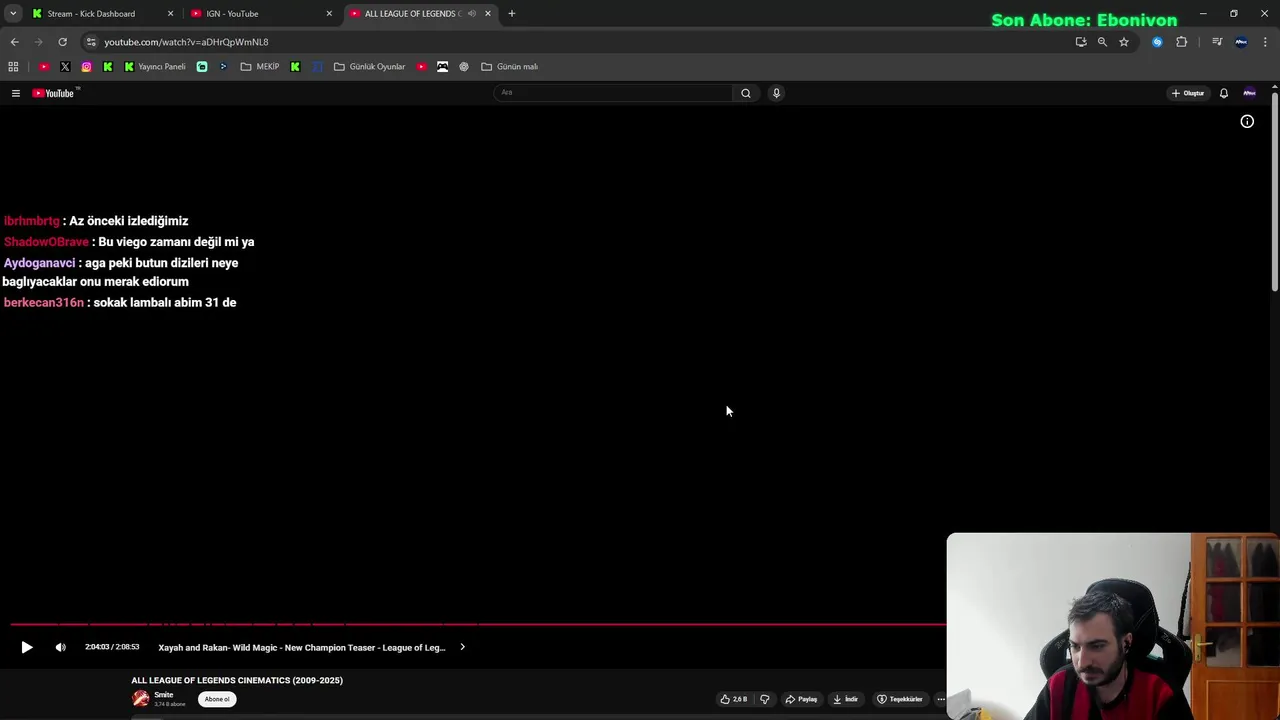The height and width of the screenshot is (720, 1280).
Task: Open the Oluştur create menu
Action: click(x=1188, y=93)
